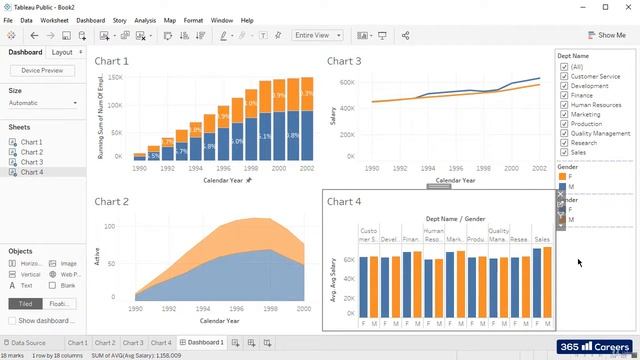Screen dimensions: 640x360
Task: Undo with the back arrow icon
Action: pyautogui.click(x=34, y=36)
